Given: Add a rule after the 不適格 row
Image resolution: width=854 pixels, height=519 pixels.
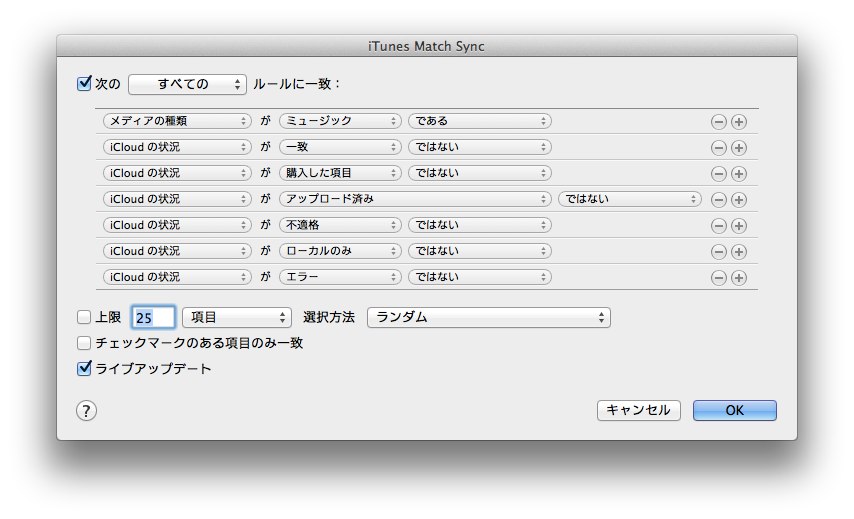Looking at the screenshot, I should click(739, 225).
